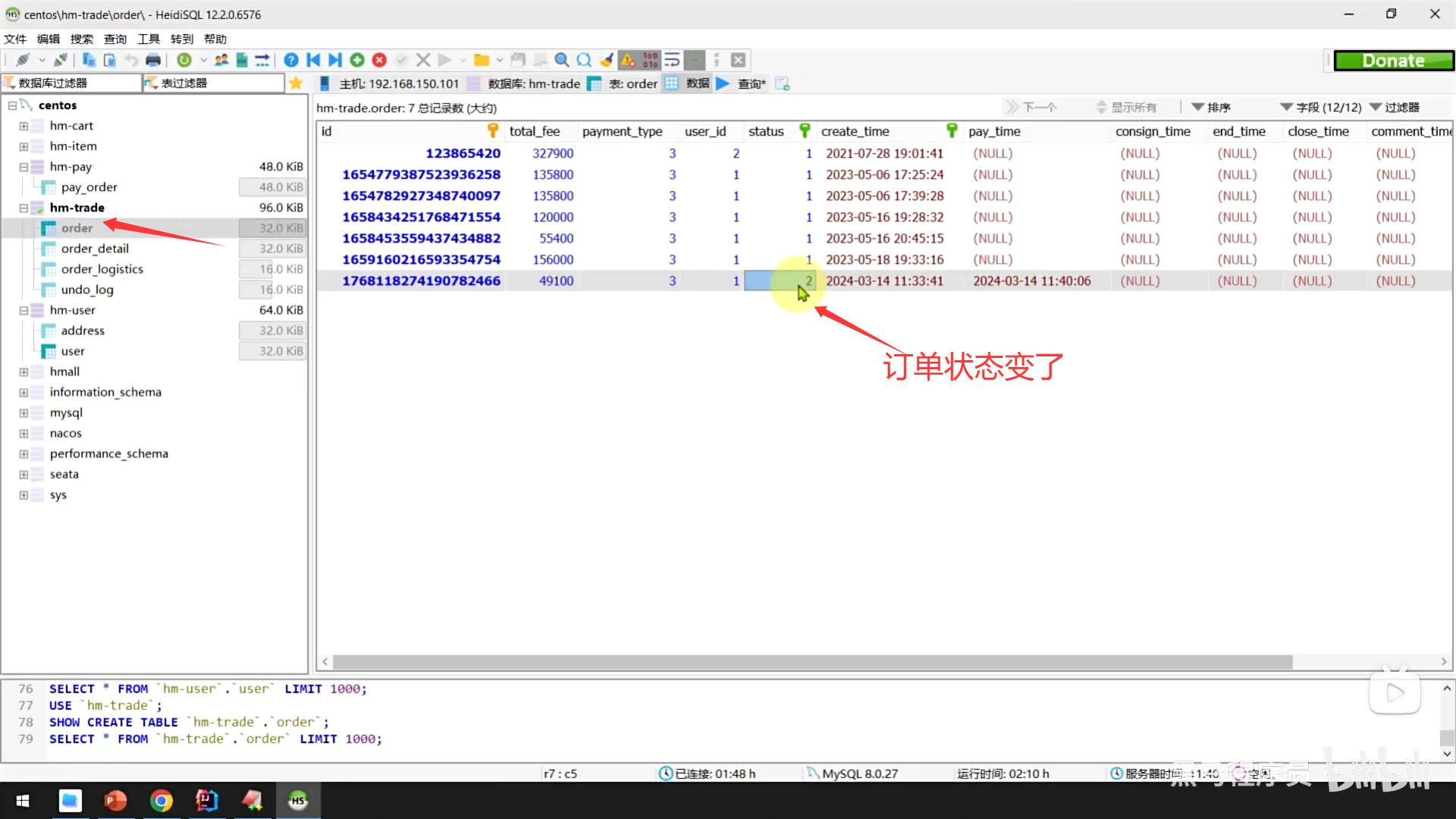
Task: Expand the hm-cart database node
Action: pyautogui.click(x=24, y=126)
